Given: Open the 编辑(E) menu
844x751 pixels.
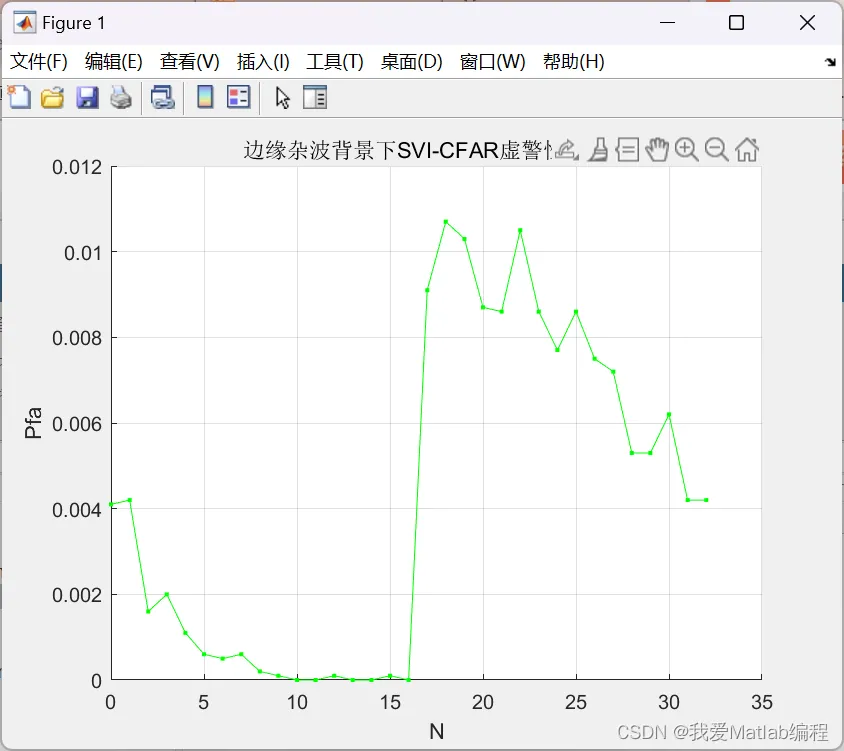Looking at the screenshot, I should (x=114, y=61).
